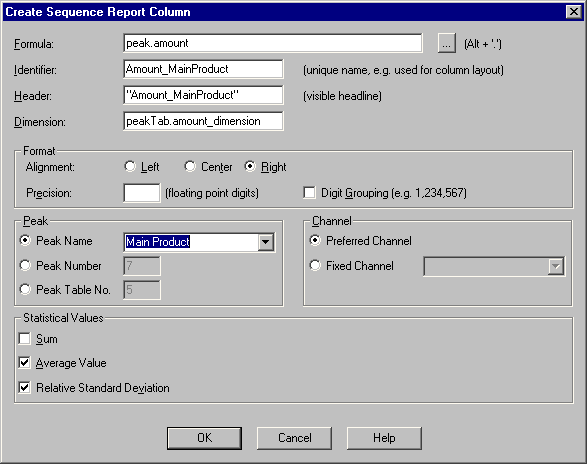This screenshot has width=587, height=464.
Task: Open Help for this dialog
Action: (x=384, y=438)
